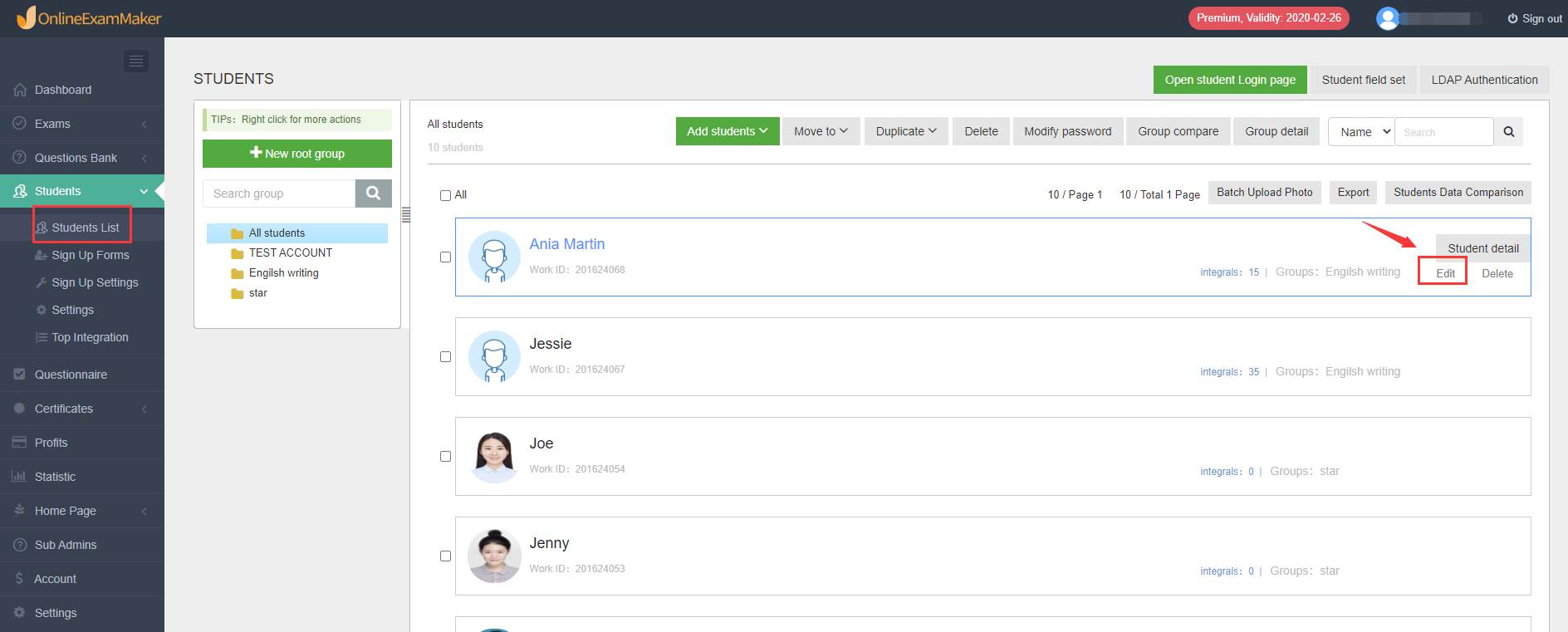Click Jessie's avatar icon
1568x632 pixels.
tap(494, 356)
